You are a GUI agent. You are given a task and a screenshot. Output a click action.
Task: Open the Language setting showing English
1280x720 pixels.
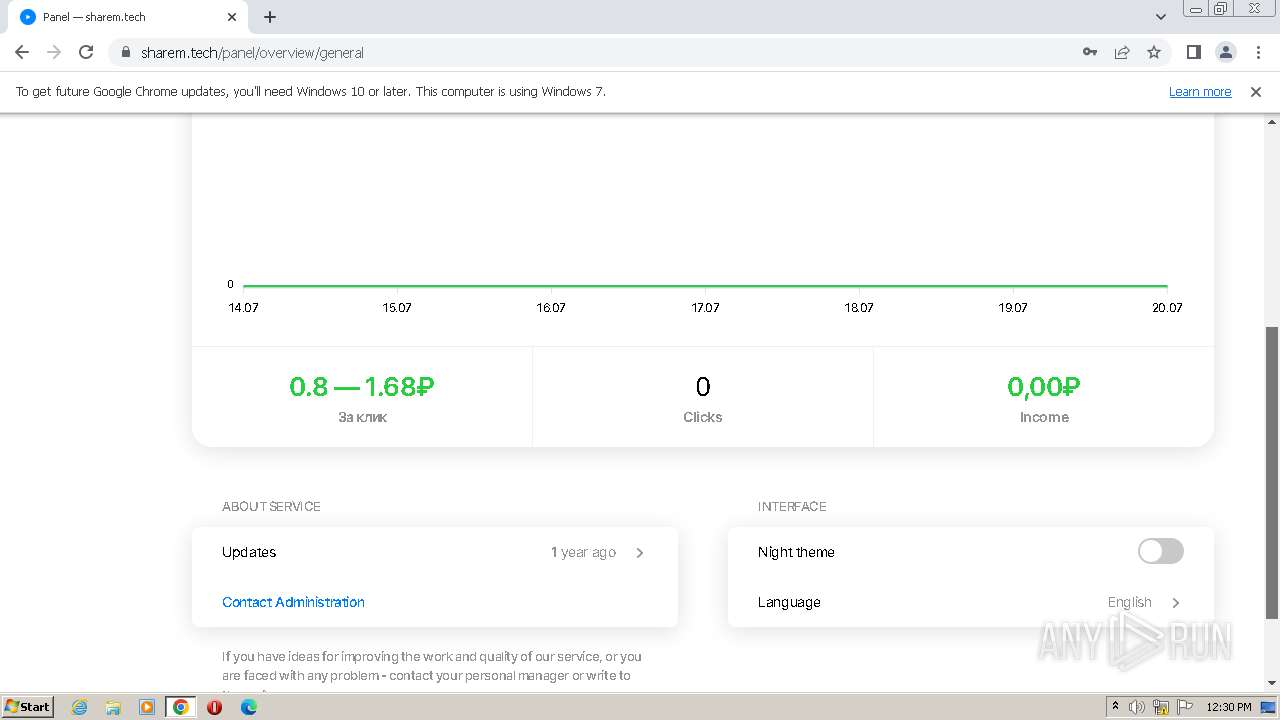[x=970, y=602]
